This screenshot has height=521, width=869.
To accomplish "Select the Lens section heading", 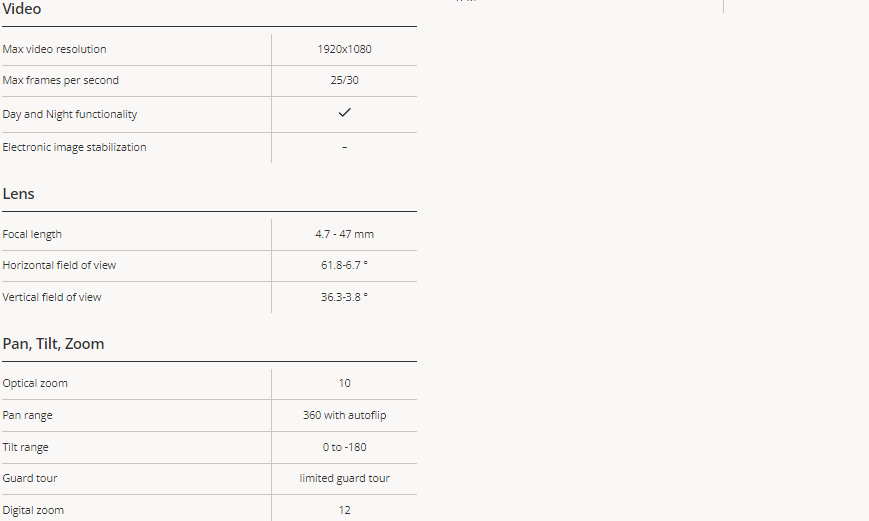I will pyautogui.click(x=18, y=193).
